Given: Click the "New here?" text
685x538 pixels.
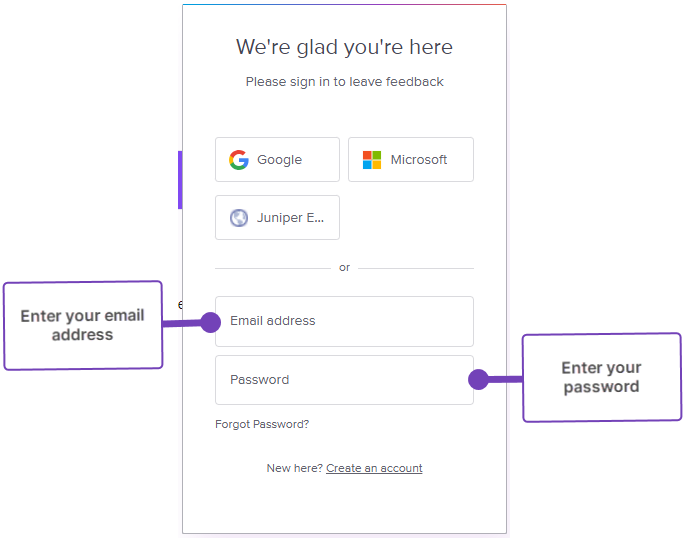Looking at the screenshot, I should 294,468.
